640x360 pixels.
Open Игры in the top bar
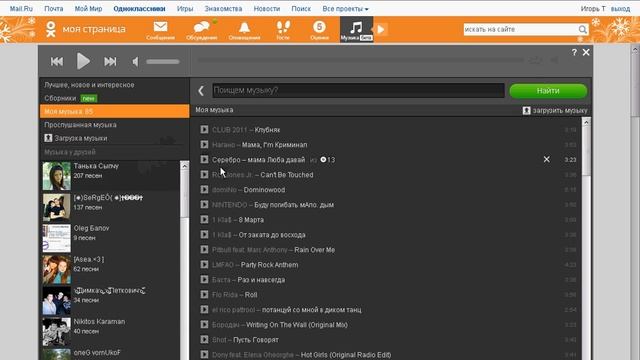click(185, 9)
